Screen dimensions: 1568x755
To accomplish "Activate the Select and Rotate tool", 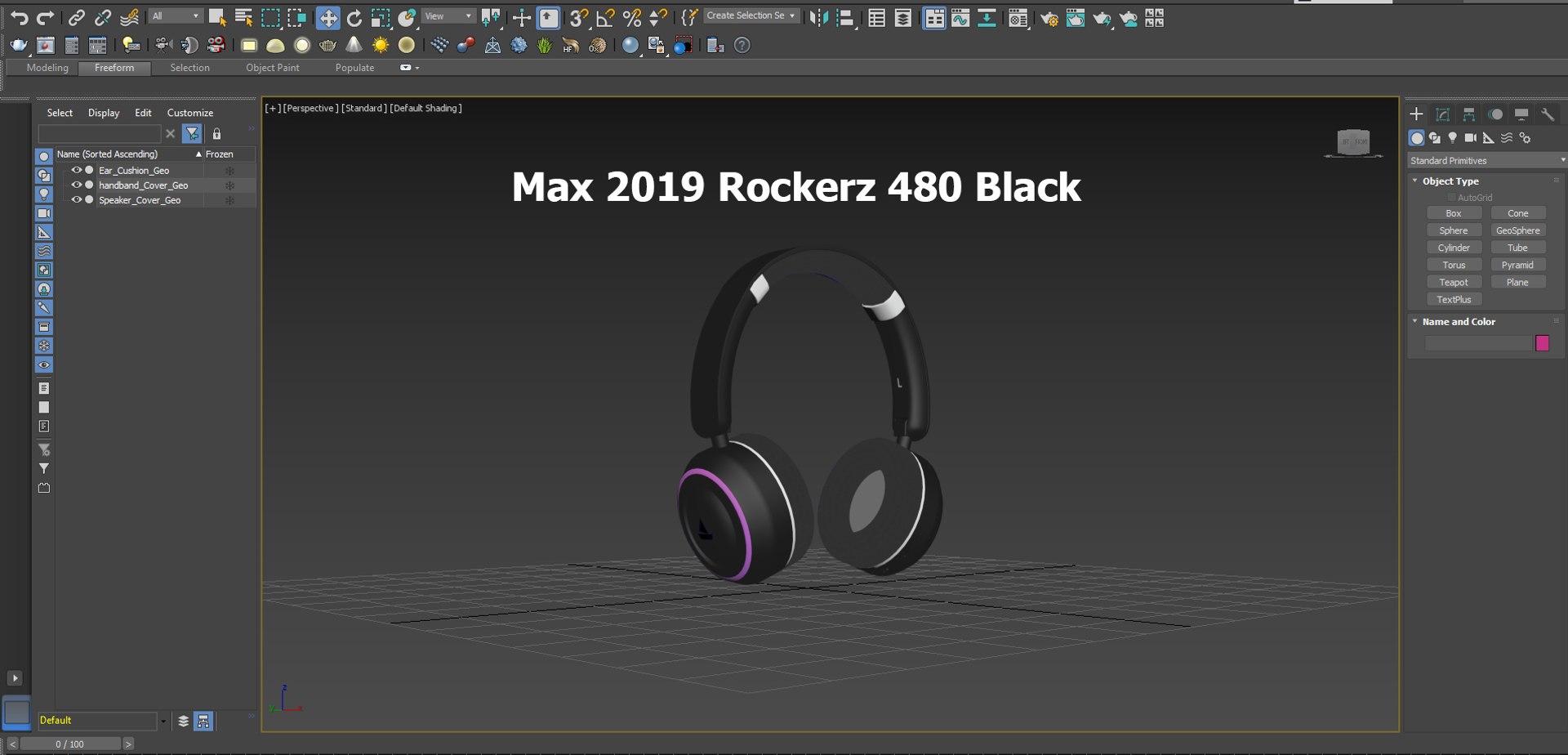I will tap(354, 17).
